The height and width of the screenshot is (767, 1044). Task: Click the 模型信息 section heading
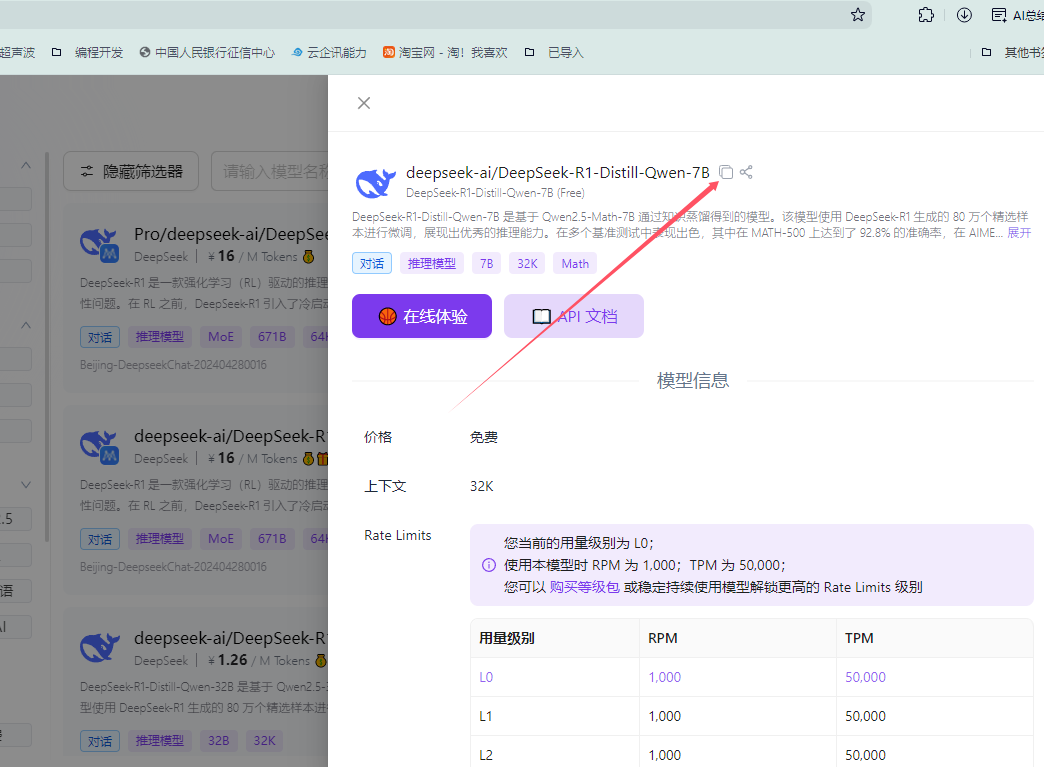point(692,380)
